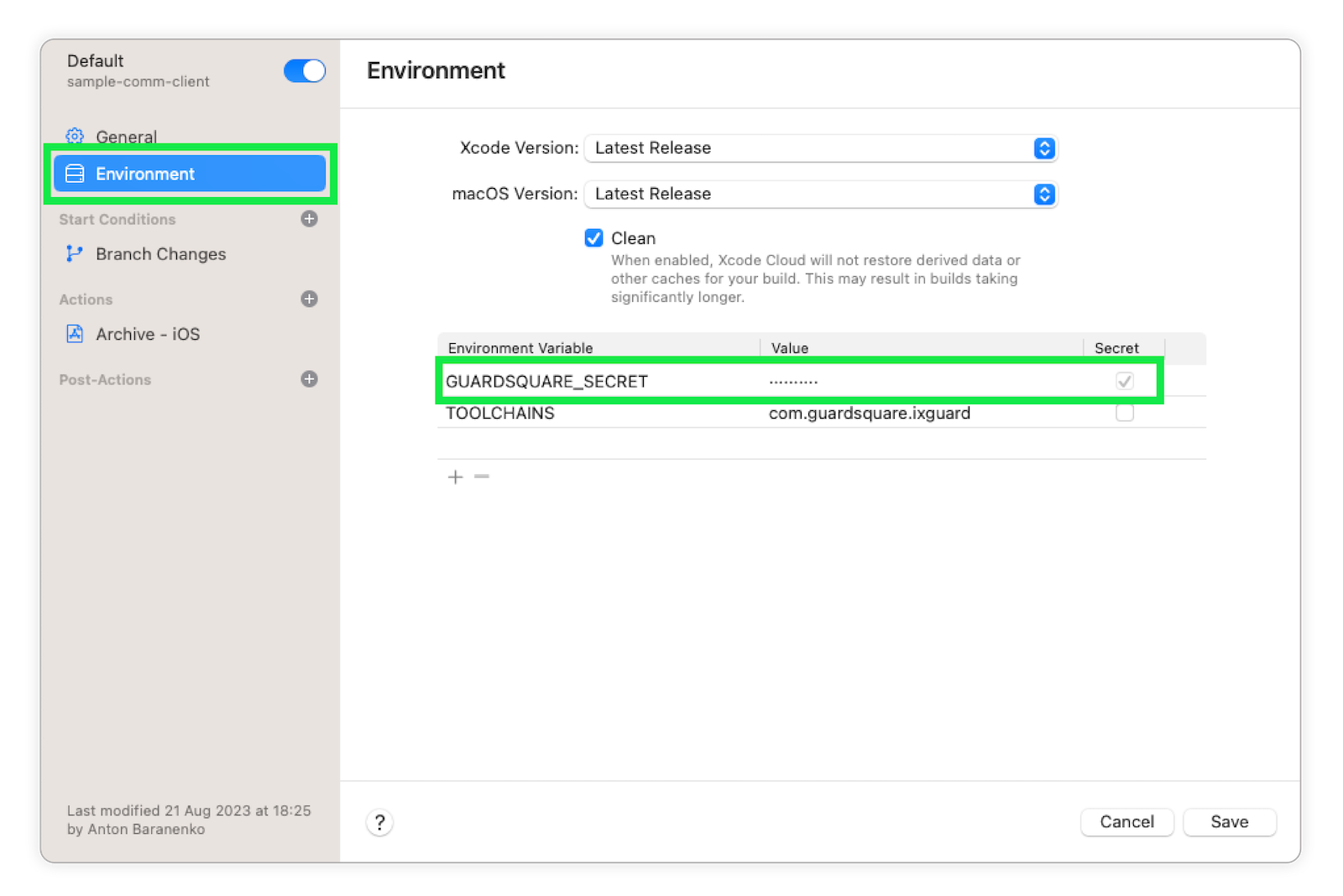Enable Secret checkbox for TOOLCHAINS variable

pyautogui.click(x=1125, y=412)
